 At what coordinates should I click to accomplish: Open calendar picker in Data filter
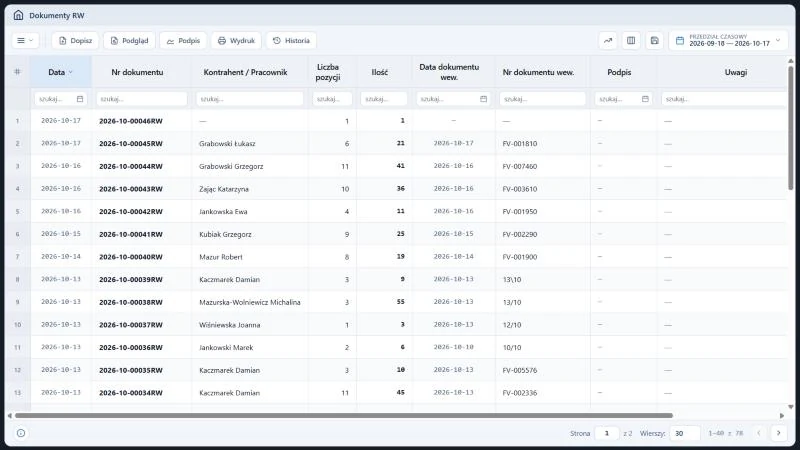point(80,99)
